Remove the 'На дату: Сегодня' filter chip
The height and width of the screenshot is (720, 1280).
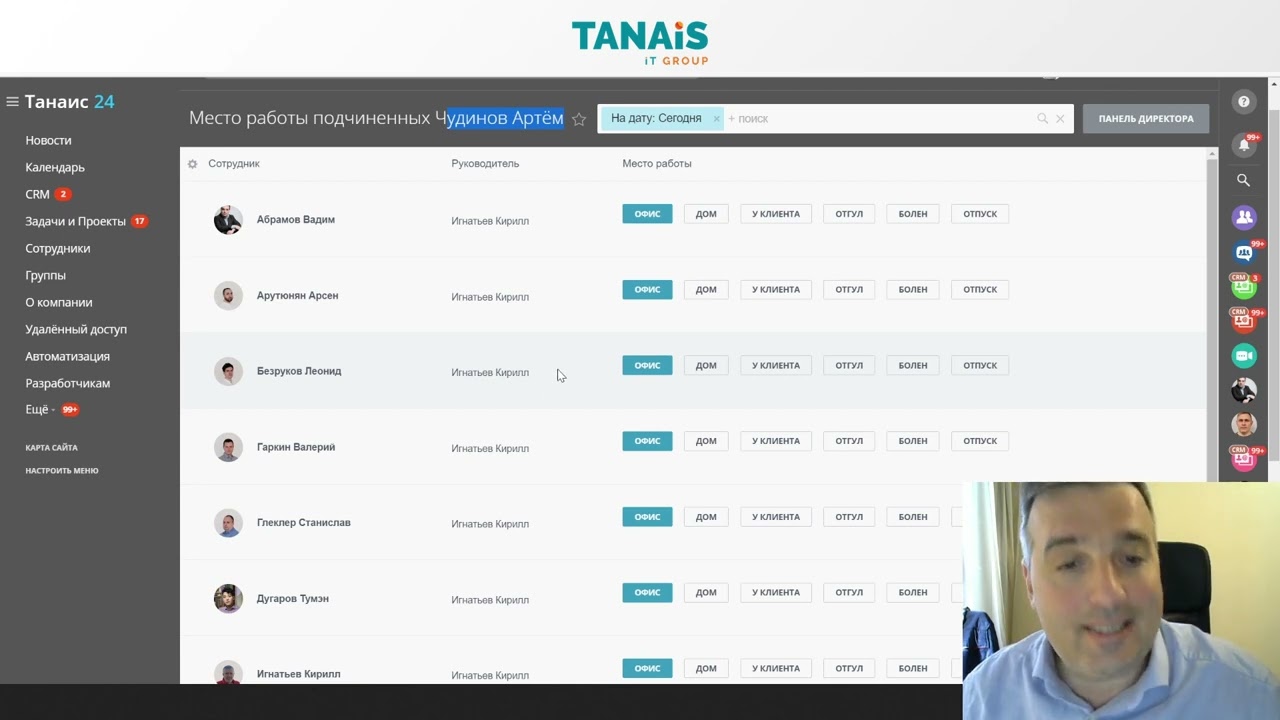[x=716, y=119]
